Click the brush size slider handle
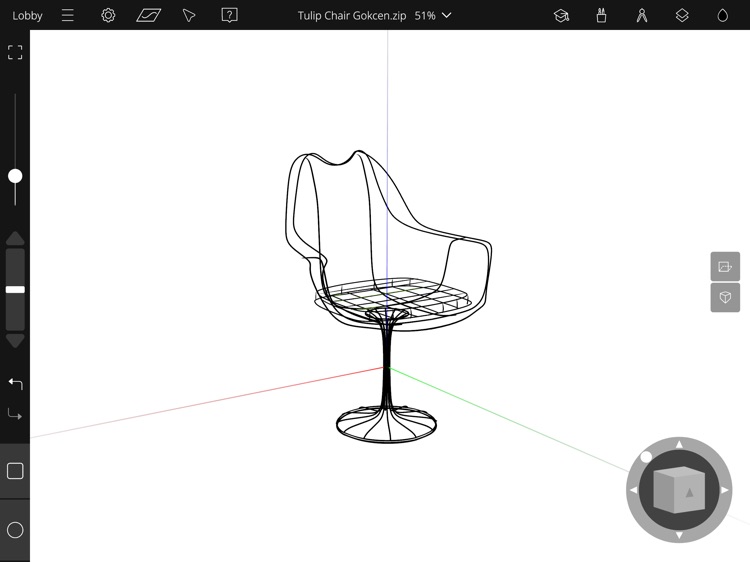Viewport: 750px width, 562px height. click(15, 176)
